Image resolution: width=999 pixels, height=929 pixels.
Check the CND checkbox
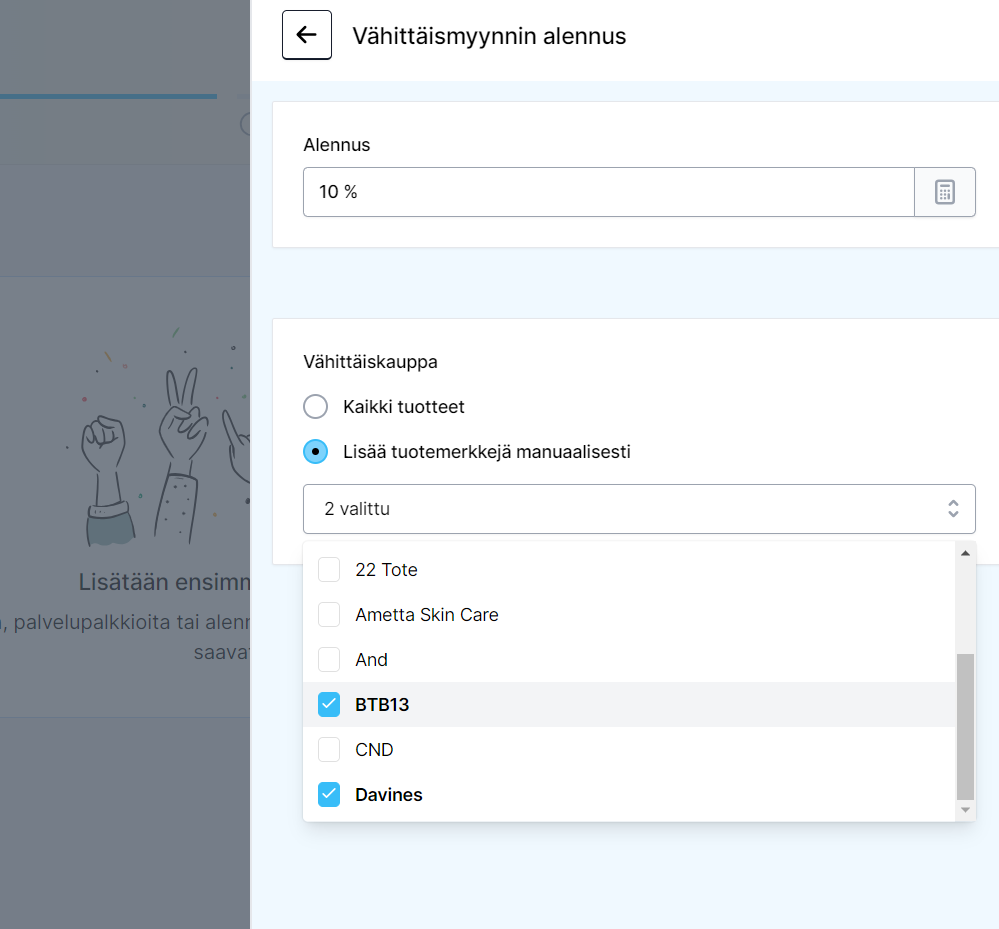(329, 749)
